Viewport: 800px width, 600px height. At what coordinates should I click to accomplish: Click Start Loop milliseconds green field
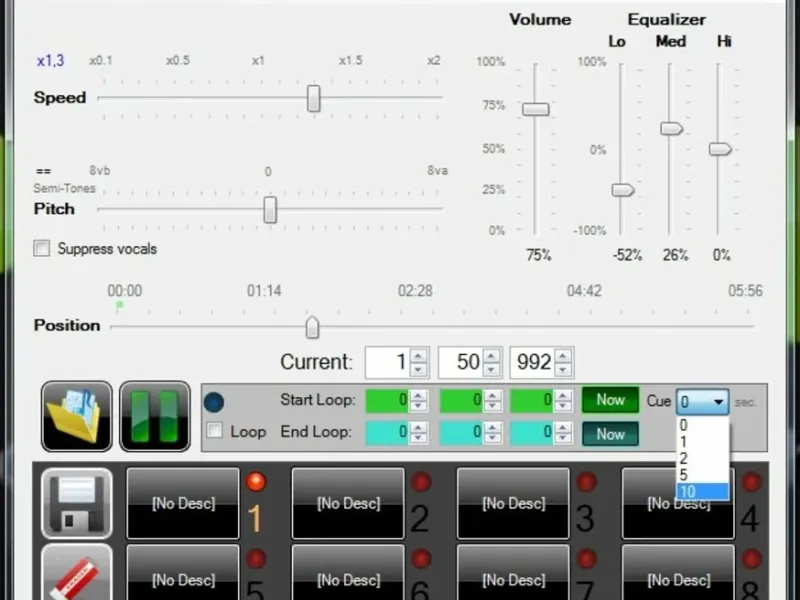coord(532,400)
